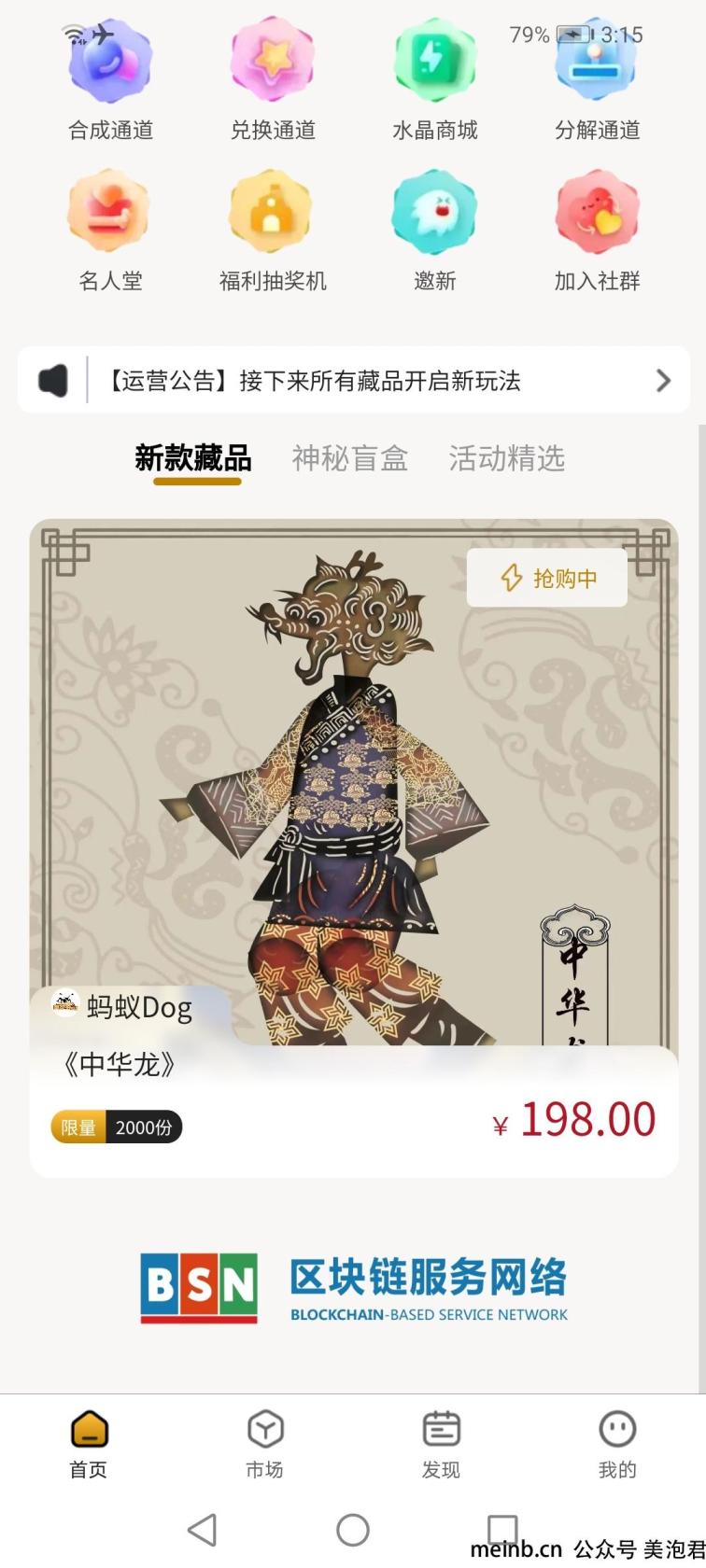706x1568 pixels.
Task: Switch to the 活动精选 tab
Action: pyautogui.click(x=507, y=458)
